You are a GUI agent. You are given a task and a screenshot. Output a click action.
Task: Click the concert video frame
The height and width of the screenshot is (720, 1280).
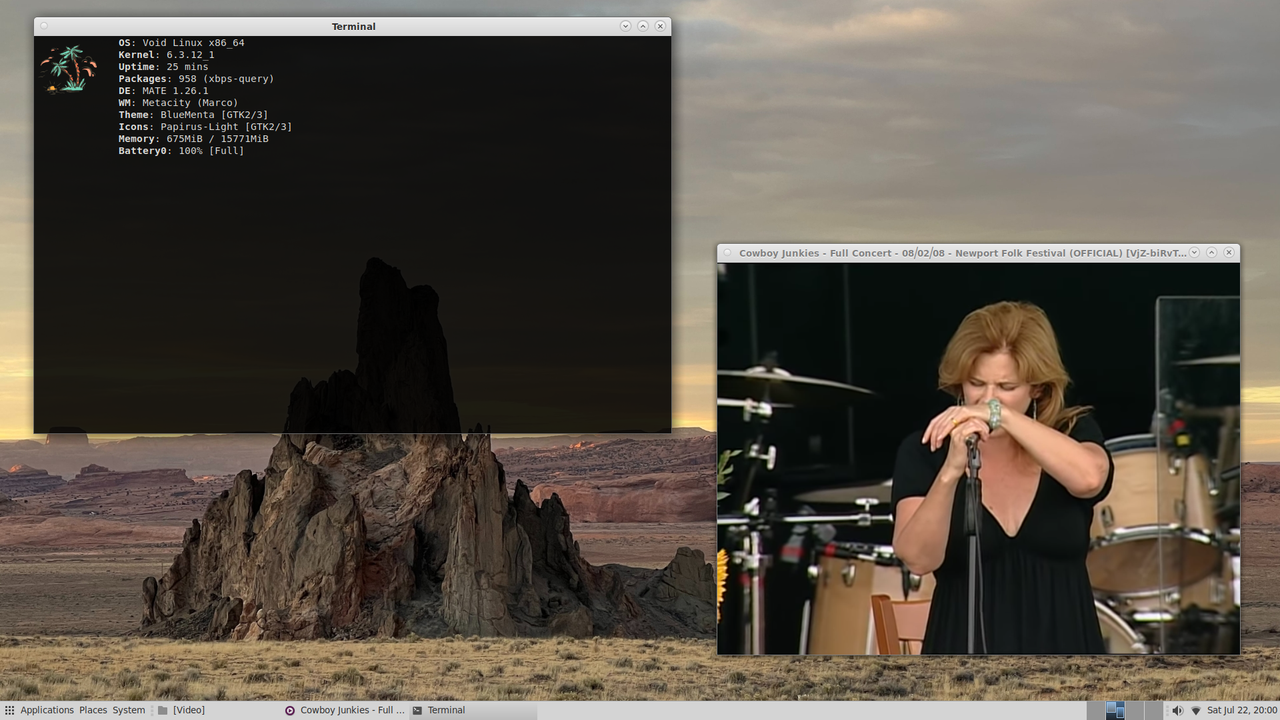pyautogui.click(x=978, y=458)
